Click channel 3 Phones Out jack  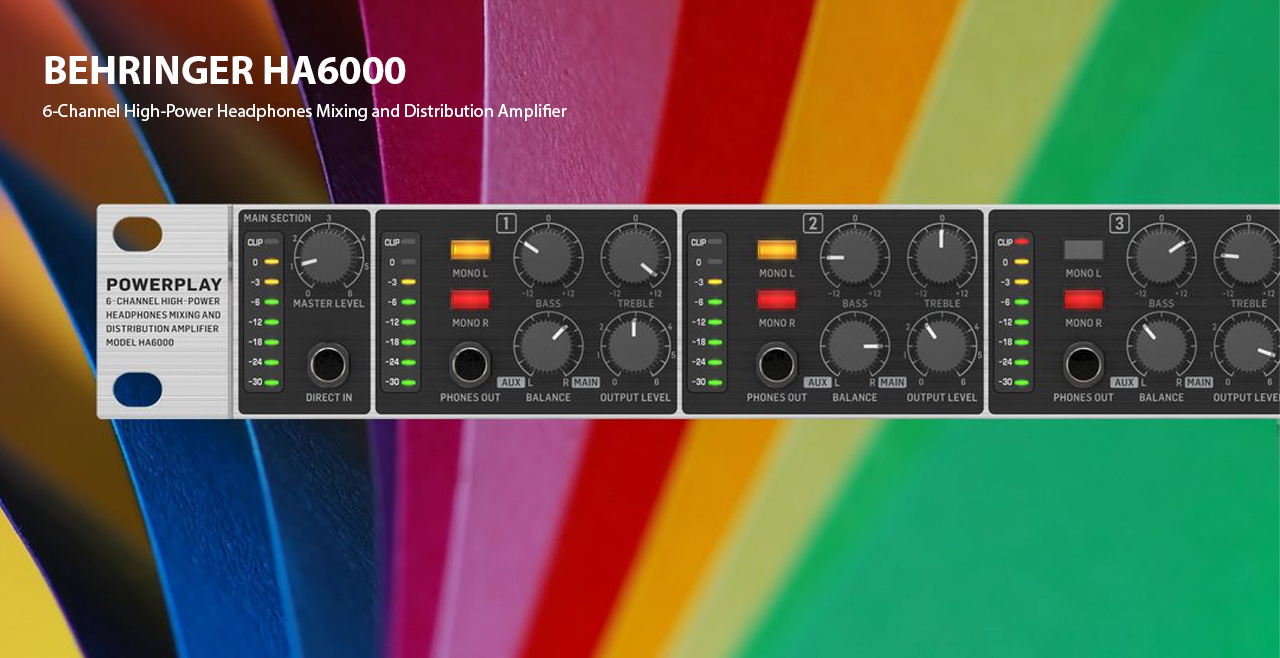click(1084, 365)
